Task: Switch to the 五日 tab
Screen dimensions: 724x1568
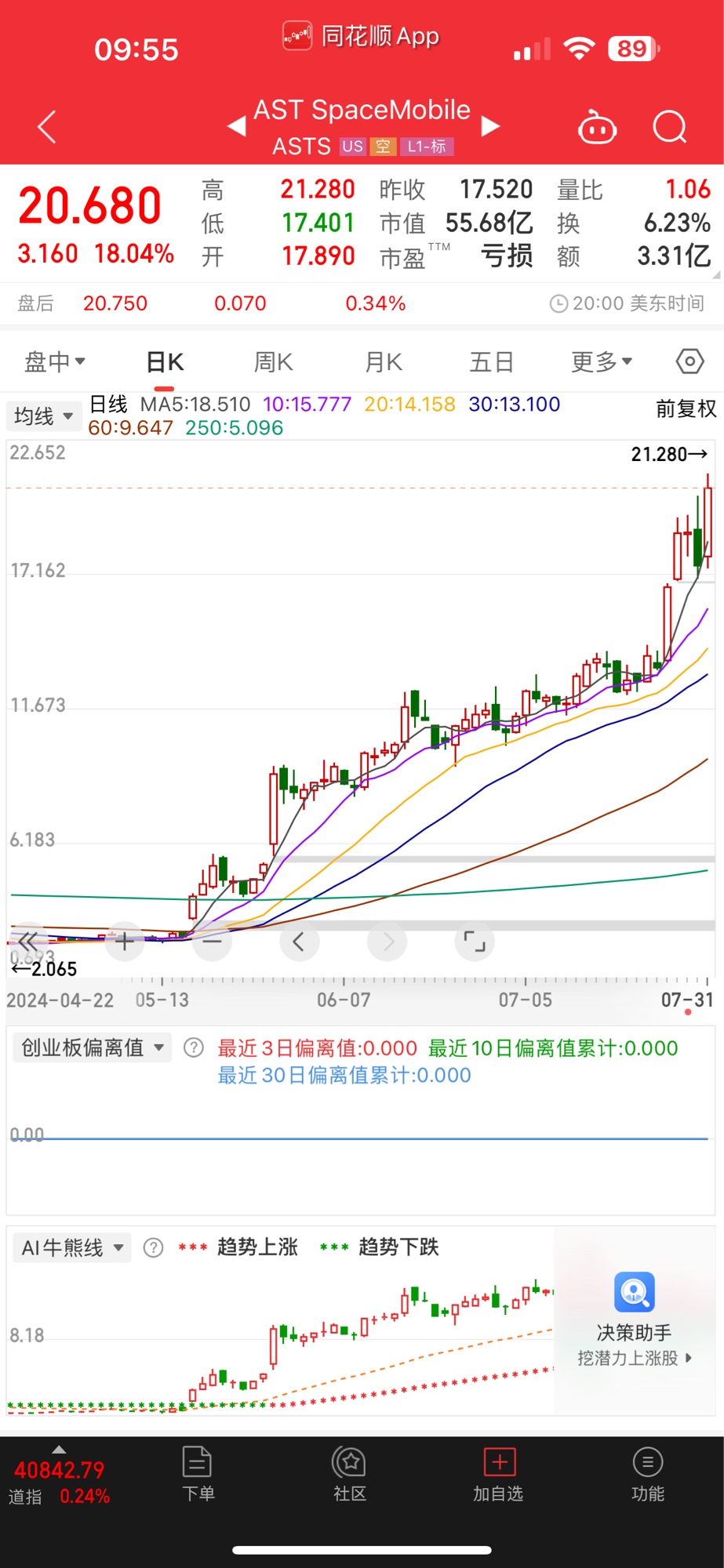Action: click(x=492, y=362)
